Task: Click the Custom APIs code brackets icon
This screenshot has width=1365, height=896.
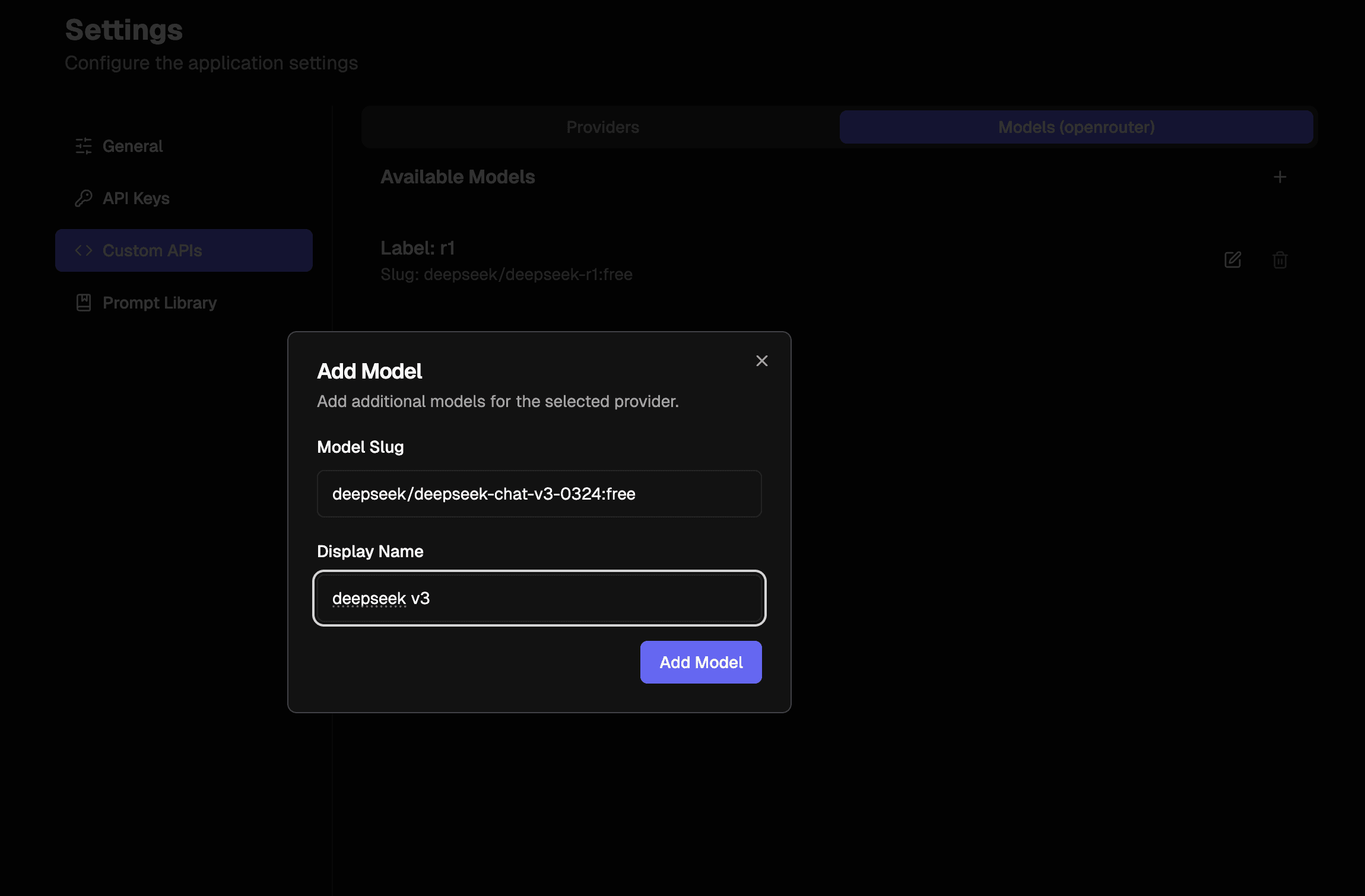Action: pos(84,250)
